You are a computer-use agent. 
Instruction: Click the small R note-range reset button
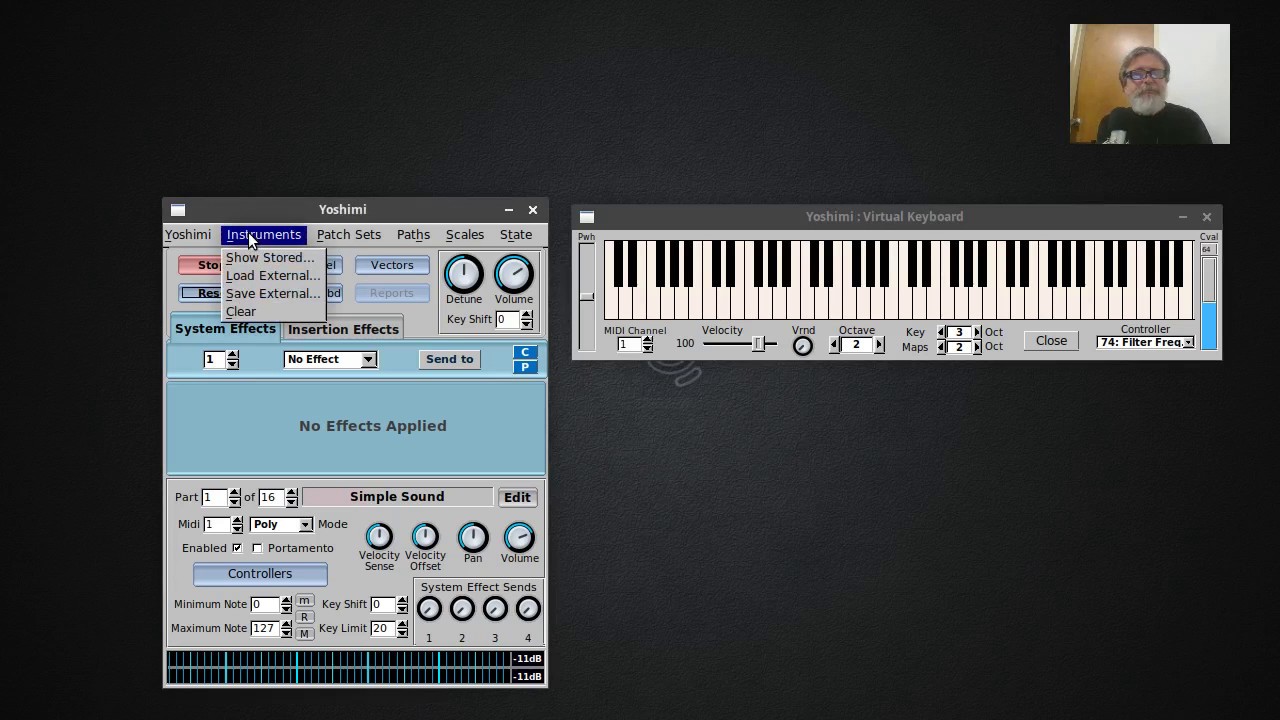[305, 617]
